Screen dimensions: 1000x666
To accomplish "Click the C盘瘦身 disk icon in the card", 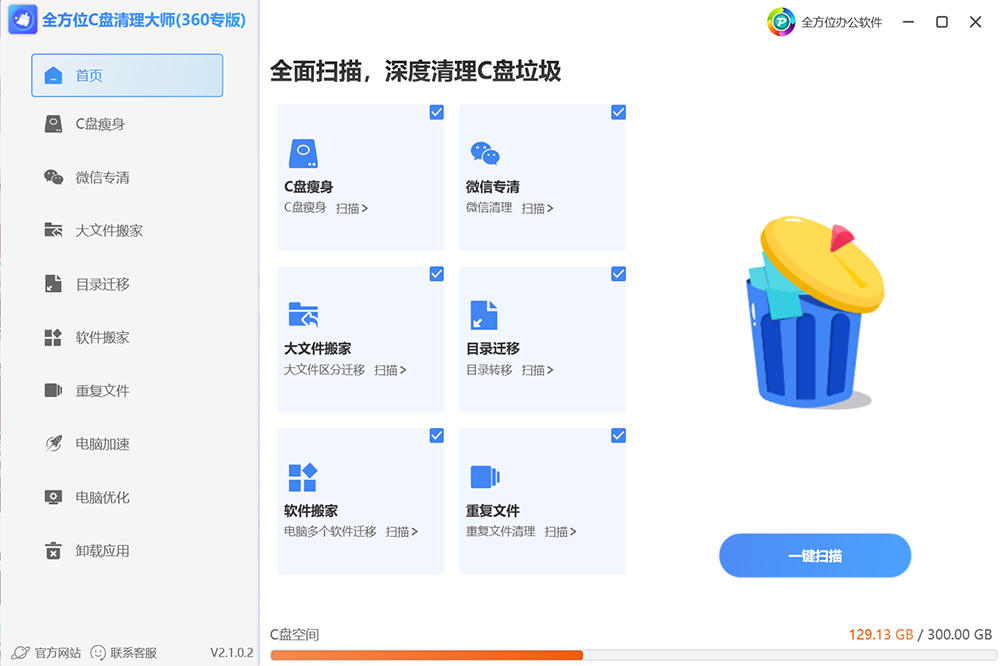I will pyautogui.click(x=304, y=154).
